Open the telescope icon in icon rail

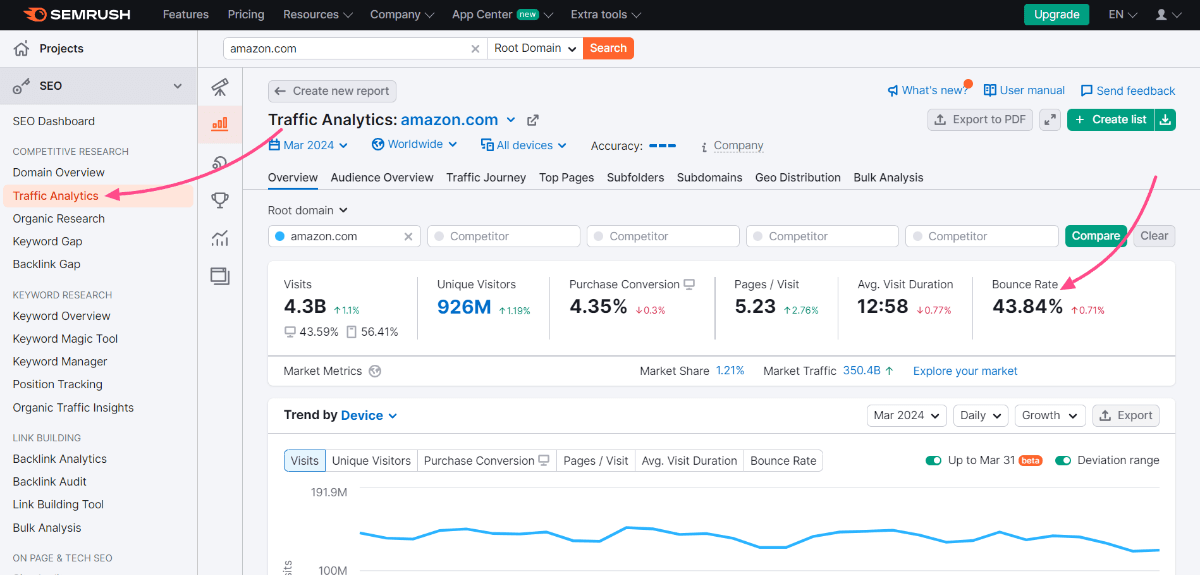[x=220, y=87]
